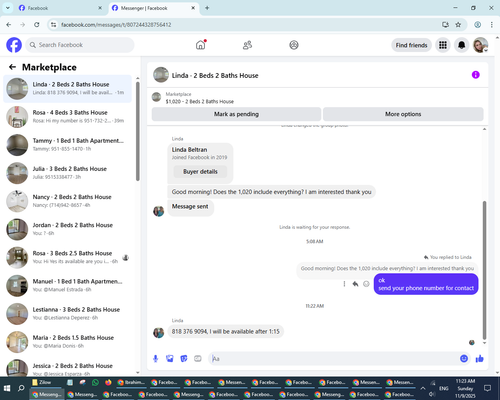Bookmark this page with the star
The height and width of the screenshot is (400, 500).
458,25
